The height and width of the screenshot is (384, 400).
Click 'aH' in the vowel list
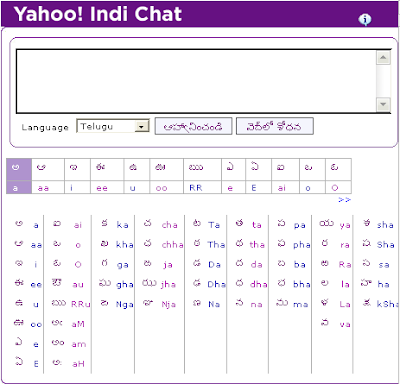coord(78,364)
